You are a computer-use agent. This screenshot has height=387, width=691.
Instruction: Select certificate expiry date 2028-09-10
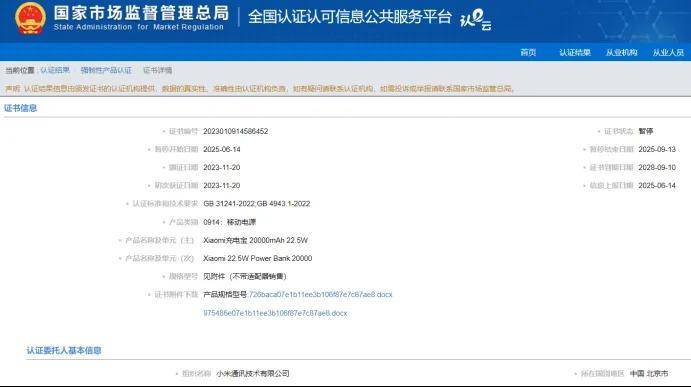point(657,167)
